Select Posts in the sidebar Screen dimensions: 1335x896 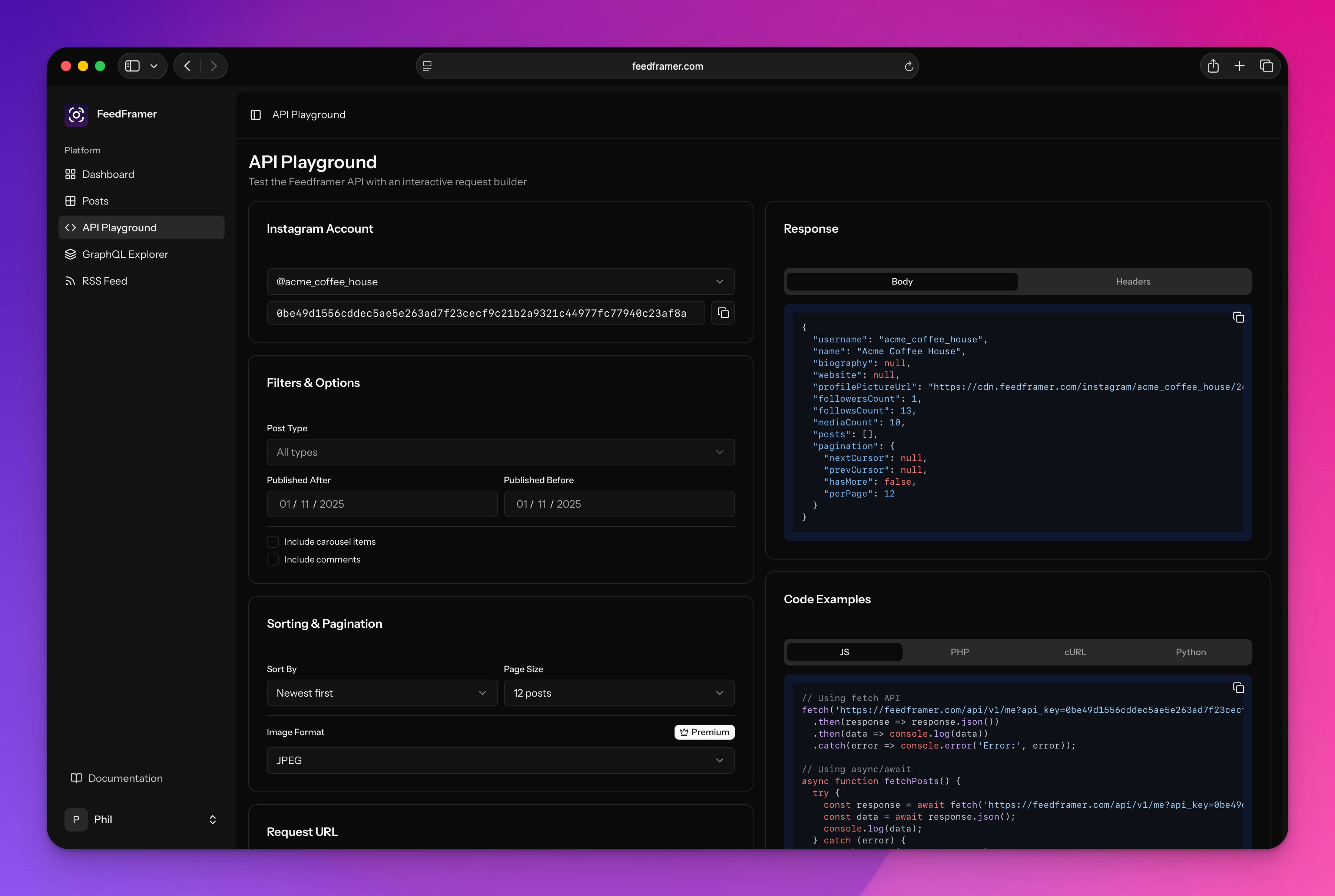click(x=95, y=200)
